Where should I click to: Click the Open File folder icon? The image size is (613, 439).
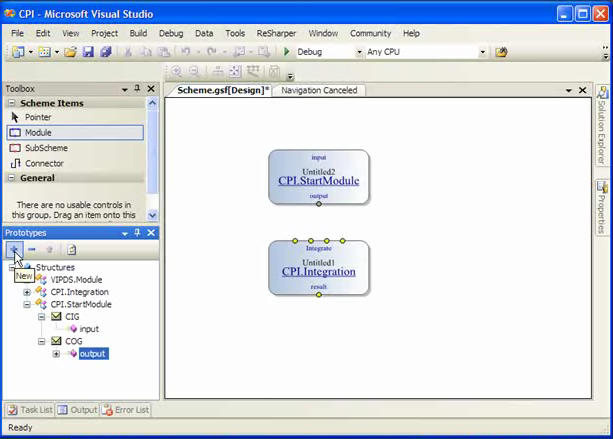click(72, 52)
